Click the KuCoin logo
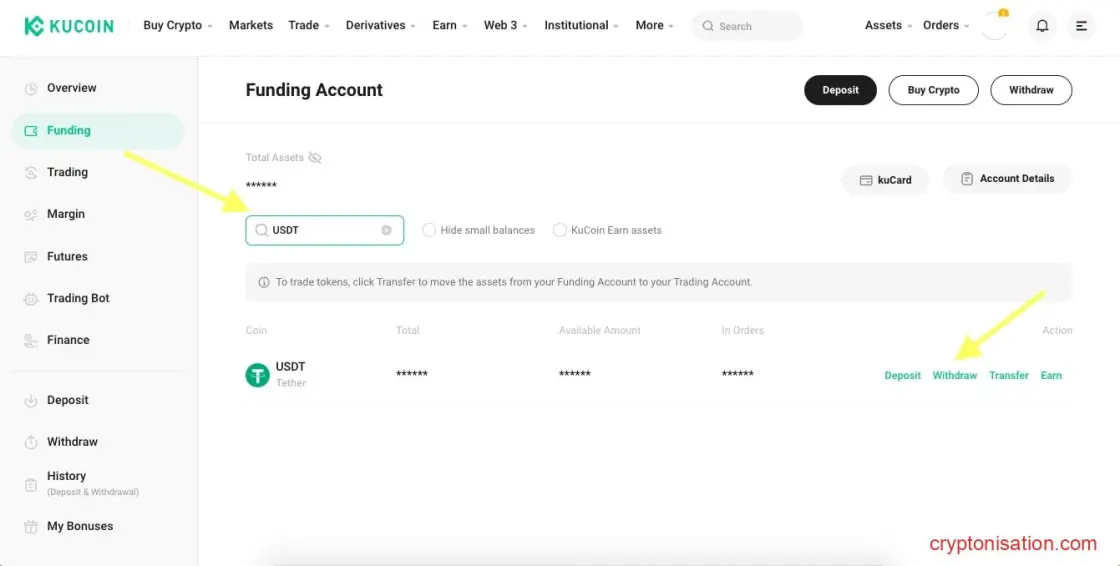Screen dimensions: 1120x566 [69, 26]
